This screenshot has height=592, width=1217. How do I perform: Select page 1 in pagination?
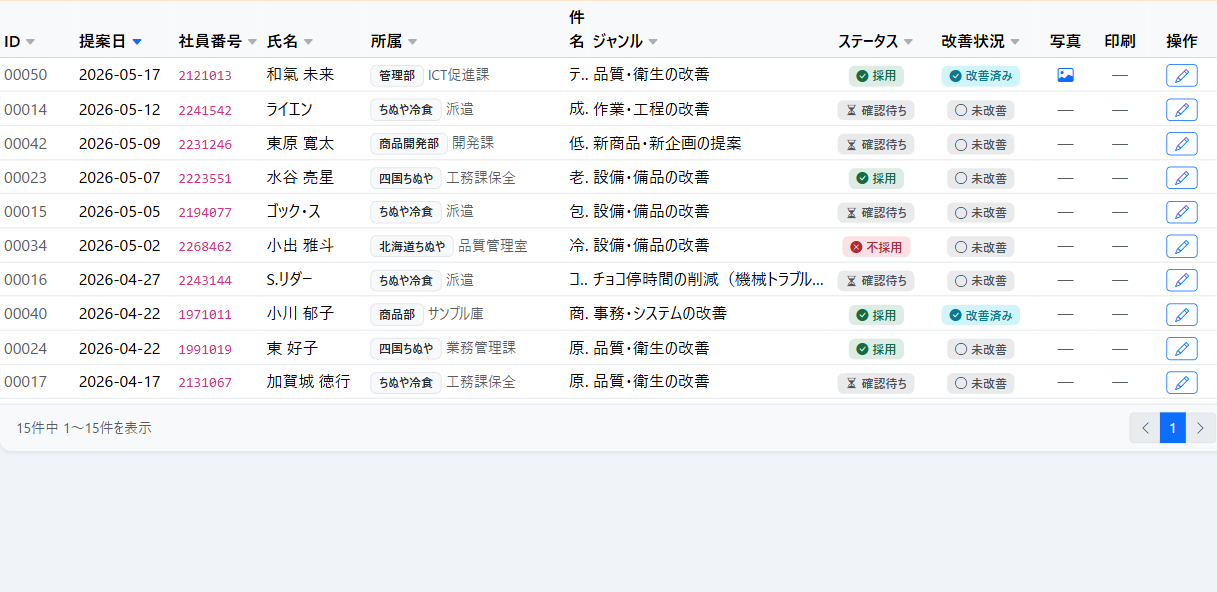1173,428
